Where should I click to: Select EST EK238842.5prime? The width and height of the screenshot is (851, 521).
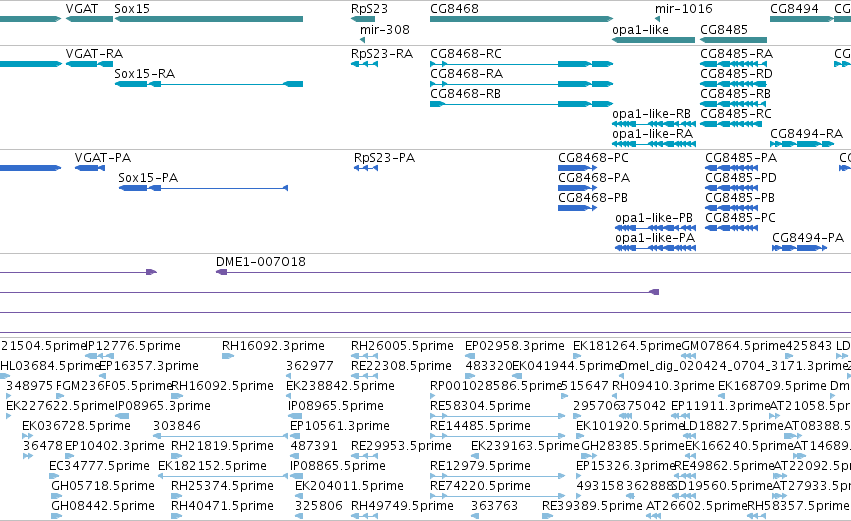click(x=340, y=386)
